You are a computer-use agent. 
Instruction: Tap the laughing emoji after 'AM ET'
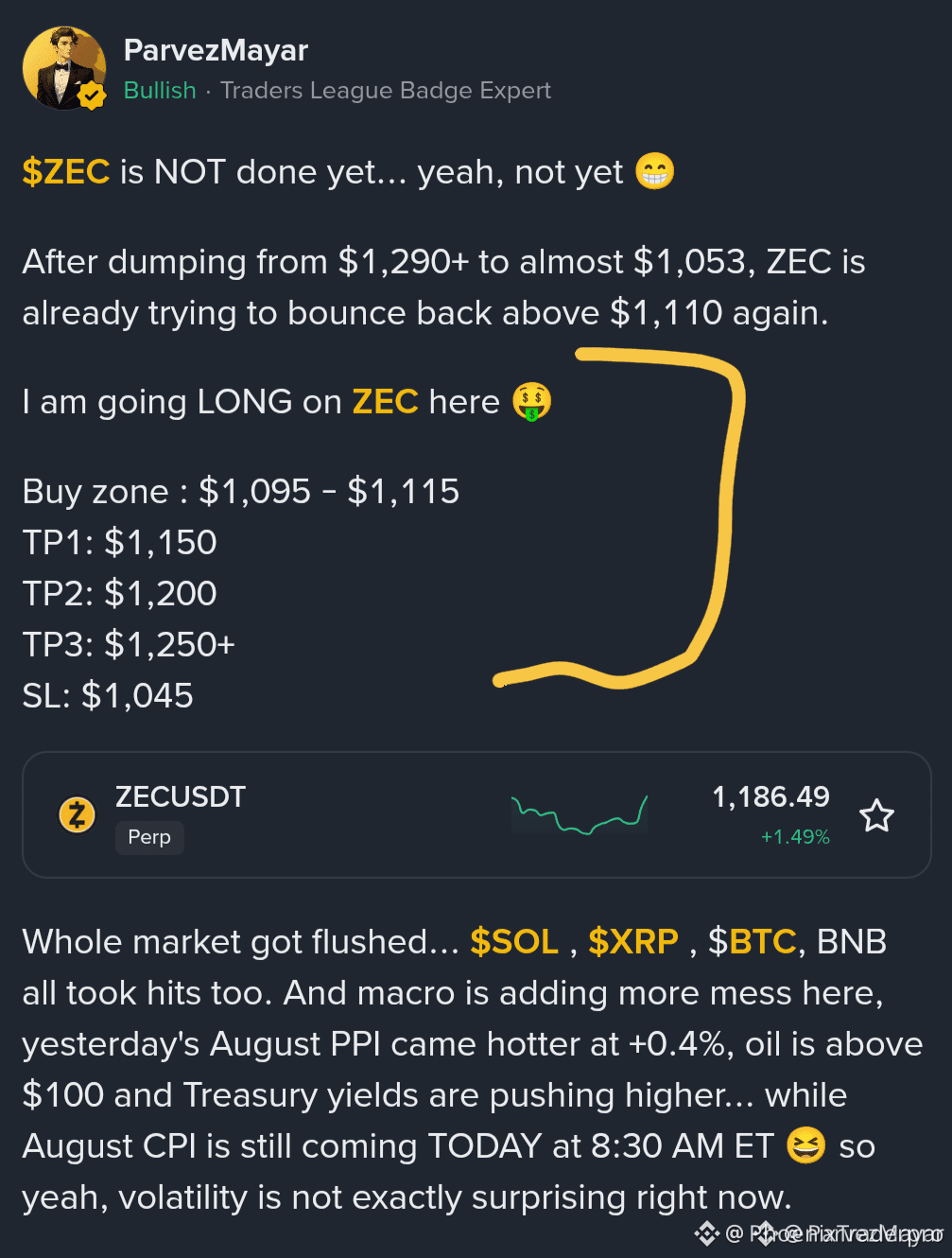pyautogui.click(x=805, y=1145)
